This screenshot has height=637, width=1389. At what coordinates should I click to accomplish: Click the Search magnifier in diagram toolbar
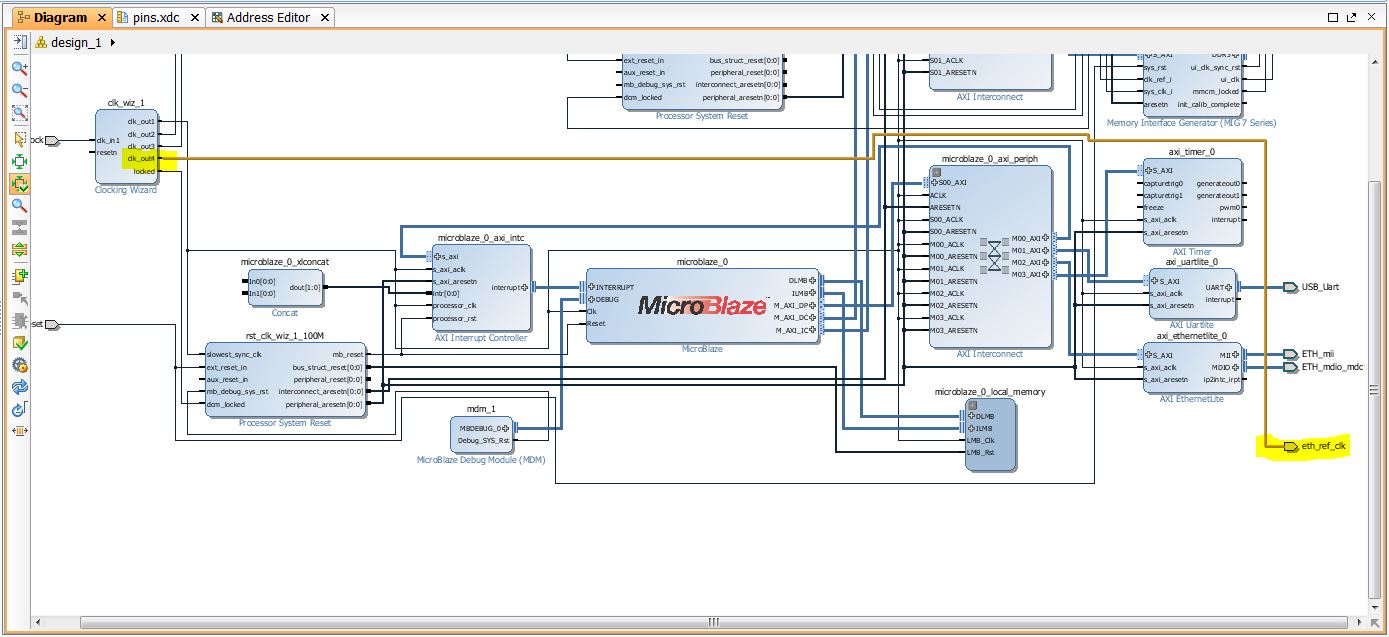[x=19, y=206]
